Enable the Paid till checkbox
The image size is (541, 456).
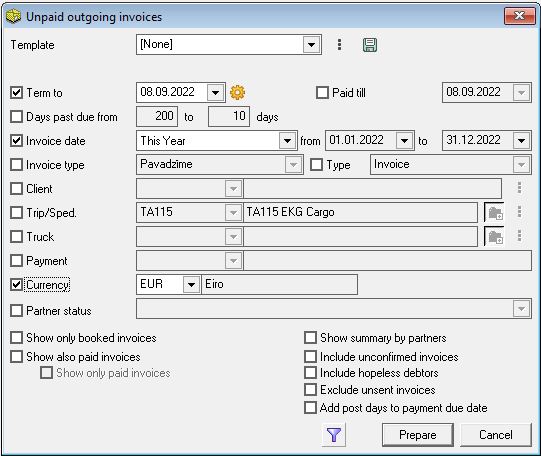coord(322,93)
